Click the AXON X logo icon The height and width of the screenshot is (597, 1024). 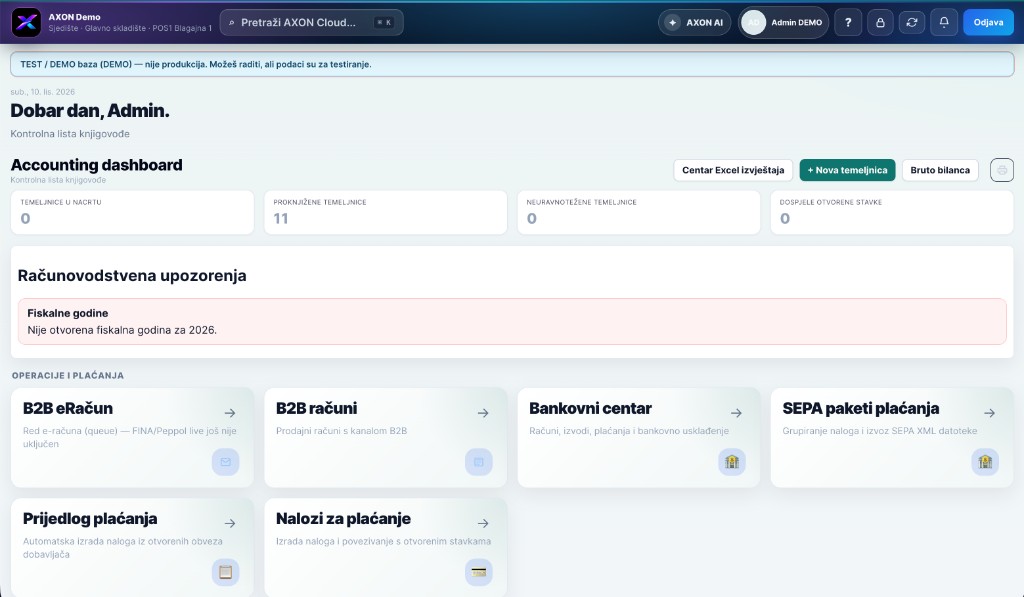click(x=26, y=22)
